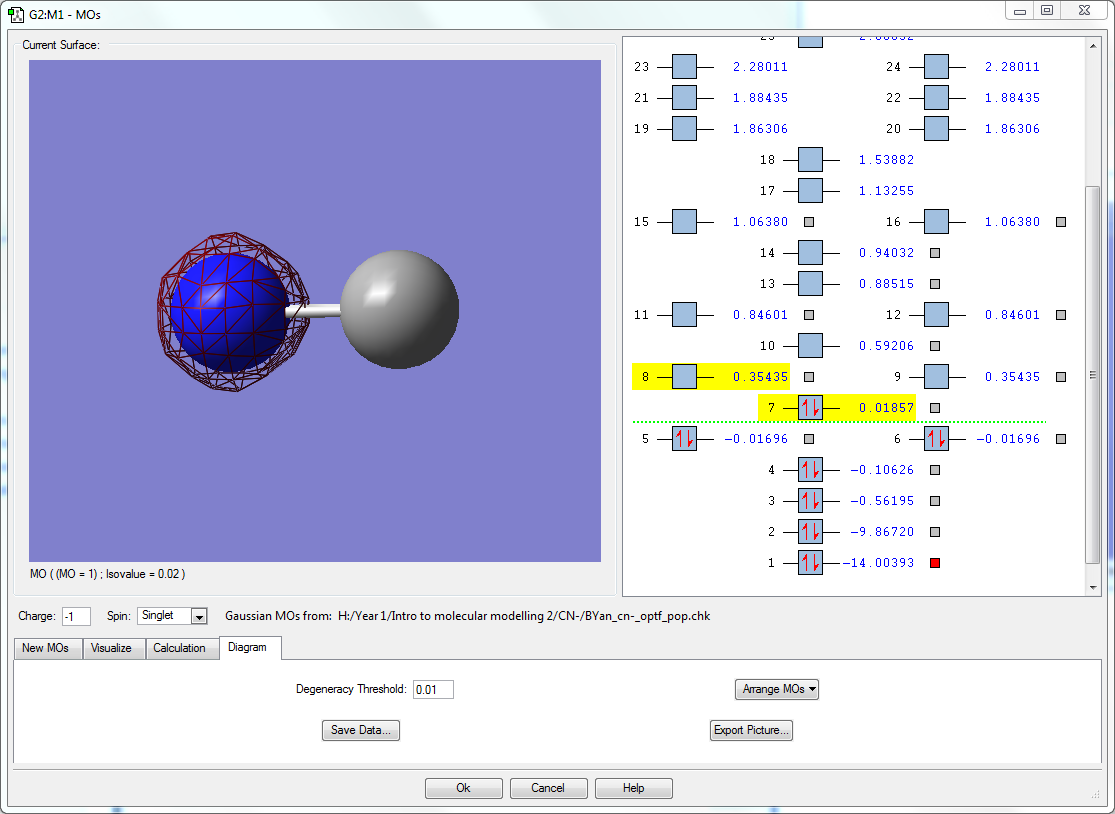The width and height of the screenshot is (1115, 814).
Task: Select orbital box for MO 24
Action: tap(936, 67)
